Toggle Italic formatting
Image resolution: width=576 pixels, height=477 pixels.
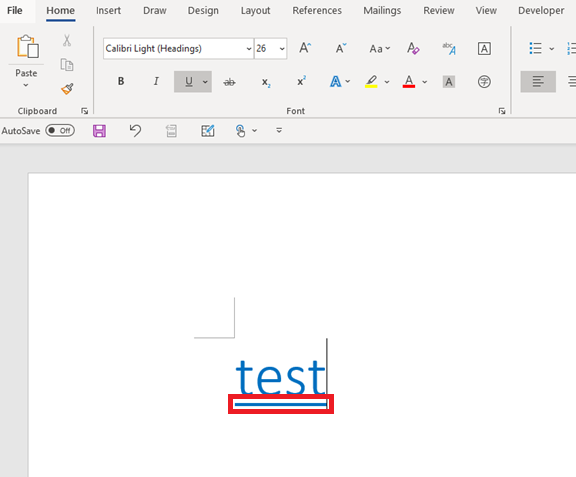coord(156,81)
